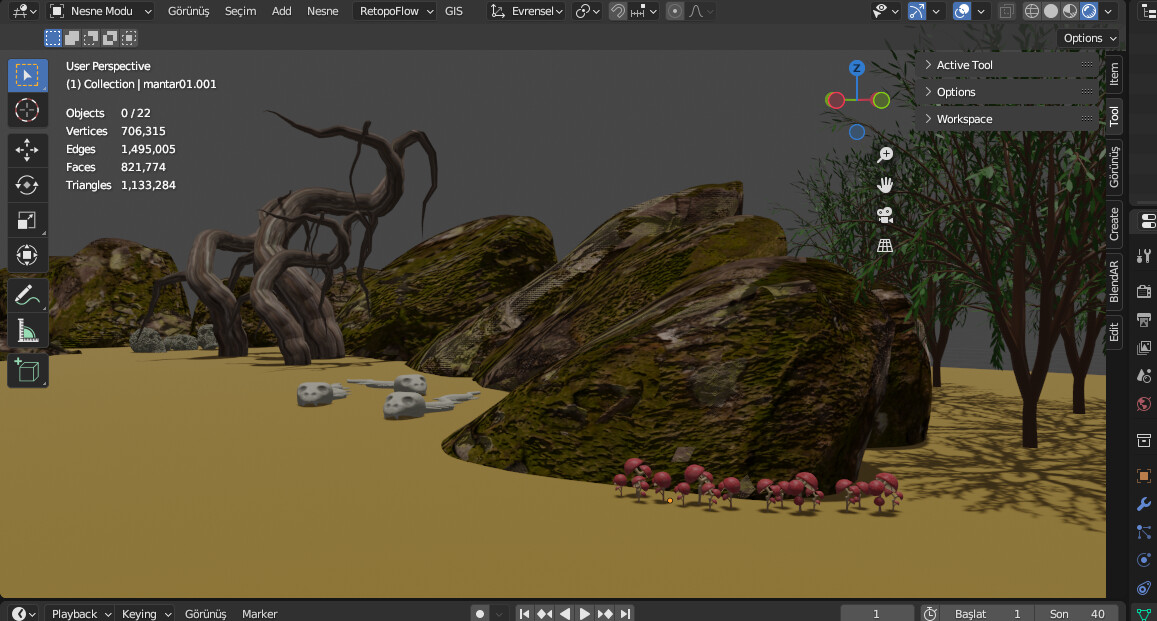The image size is (1157, 621).
Task: Open the Nesne menu
Action: [x=322, y=11]
